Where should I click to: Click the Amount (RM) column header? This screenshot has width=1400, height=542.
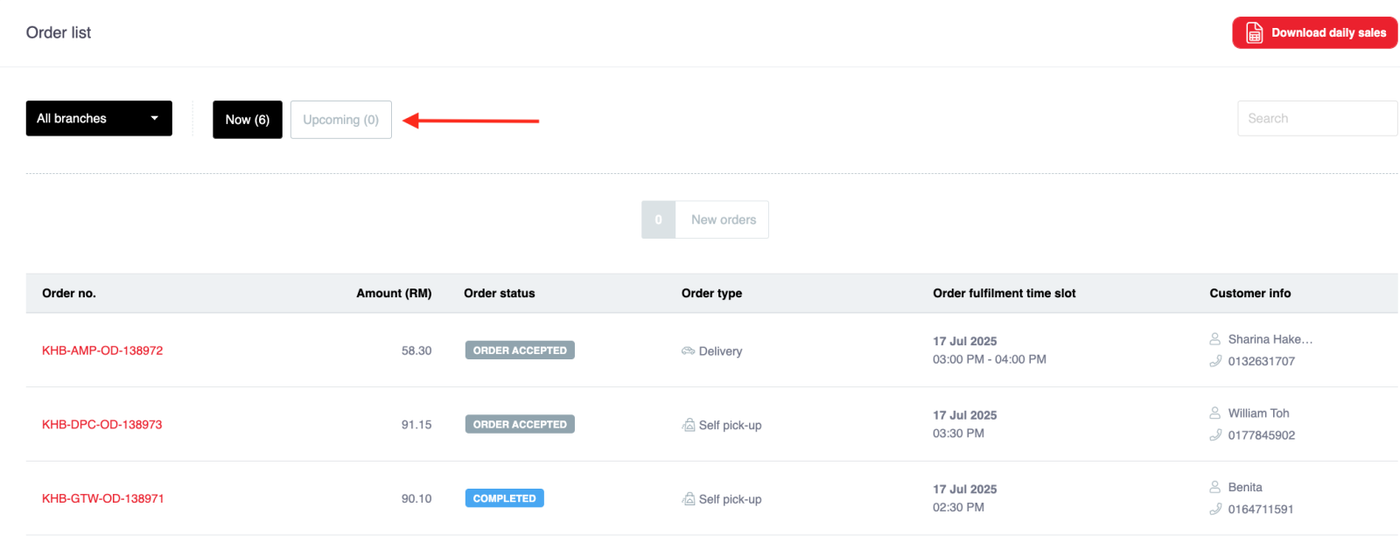pos(393,293)
